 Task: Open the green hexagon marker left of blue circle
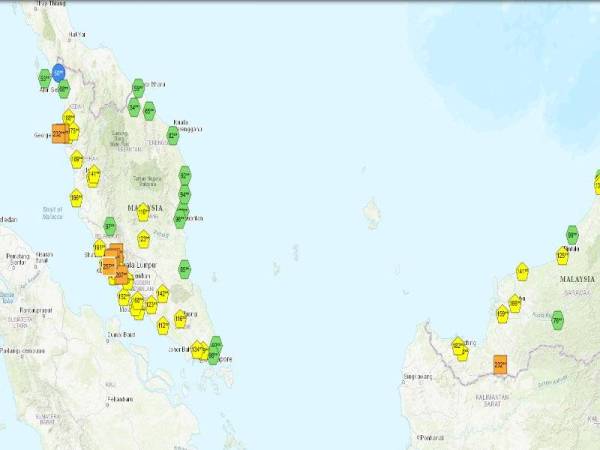45,77
